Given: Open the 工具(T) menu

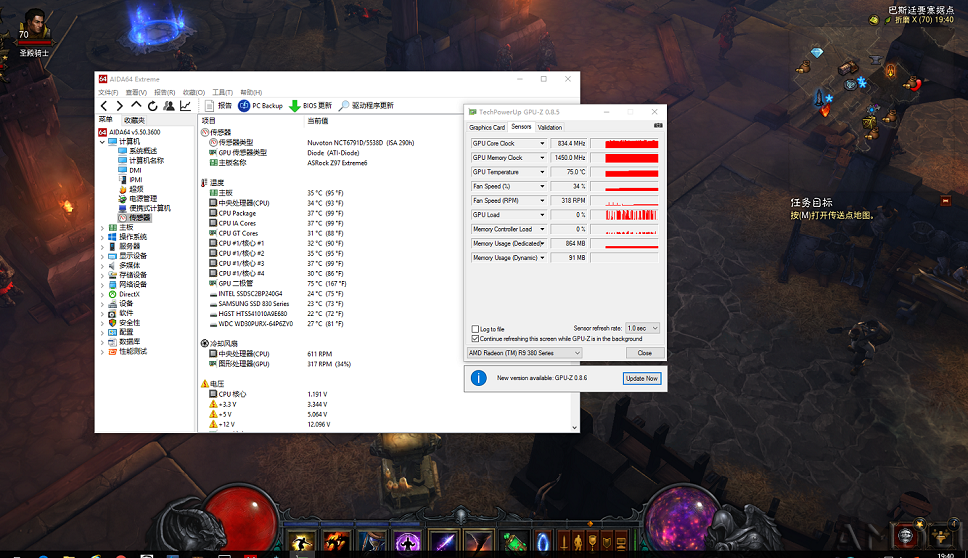Looking at the screenshot, I should [223, 93].
